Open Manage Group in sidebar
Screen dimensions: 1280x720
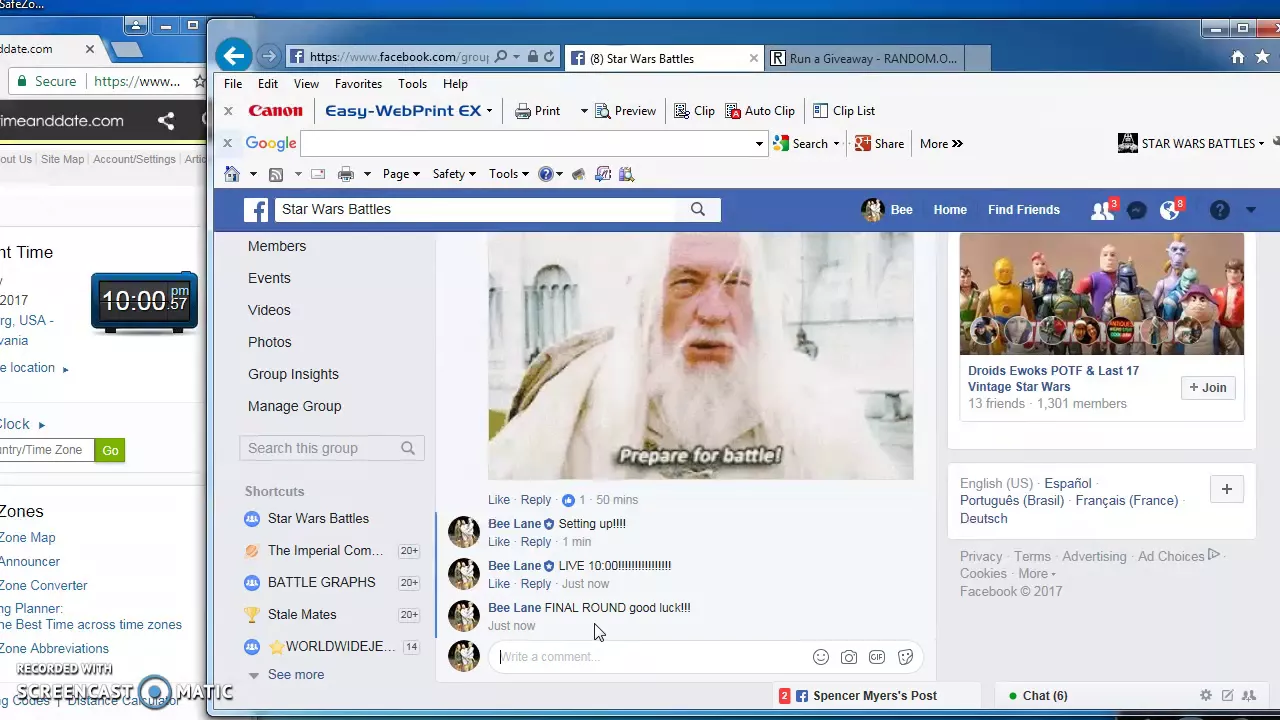pos(294,406)
